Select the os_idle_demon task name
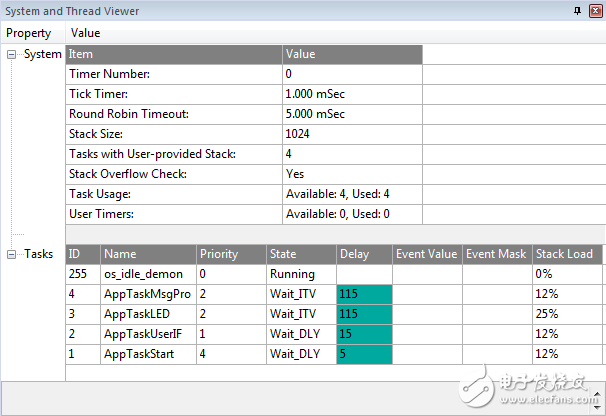Viewport: 606px width, 416px height. pos(143,274)
